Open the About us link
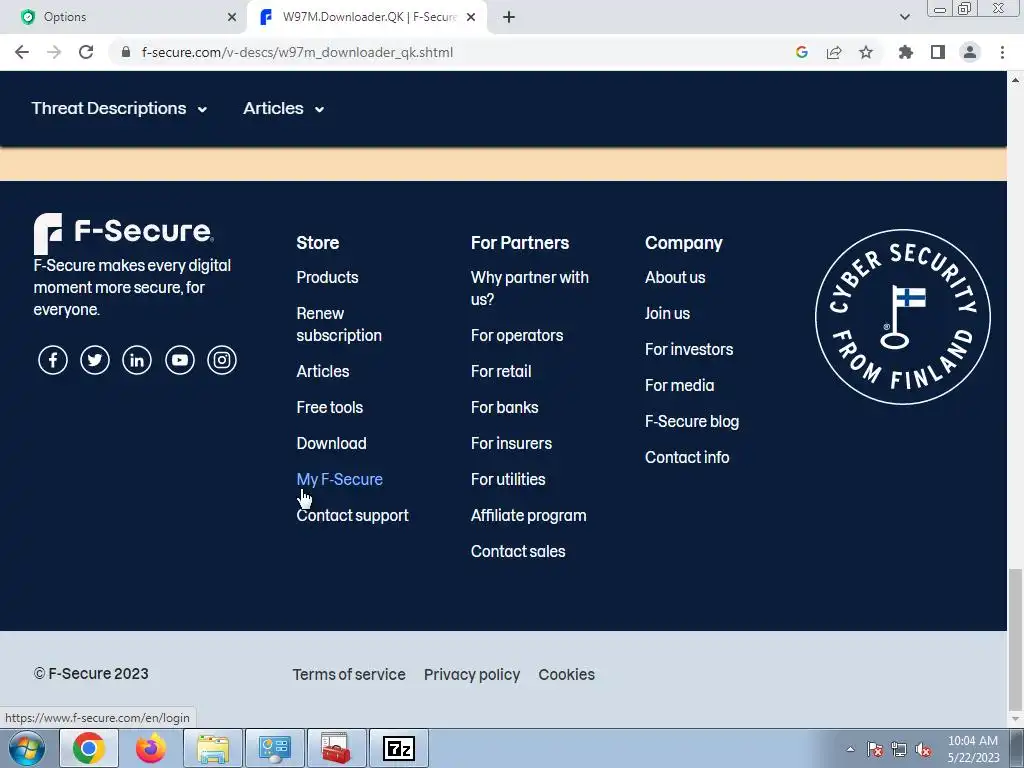This screenshot has width=1024, height=768. pyautogui.click(x=675, y=278)
